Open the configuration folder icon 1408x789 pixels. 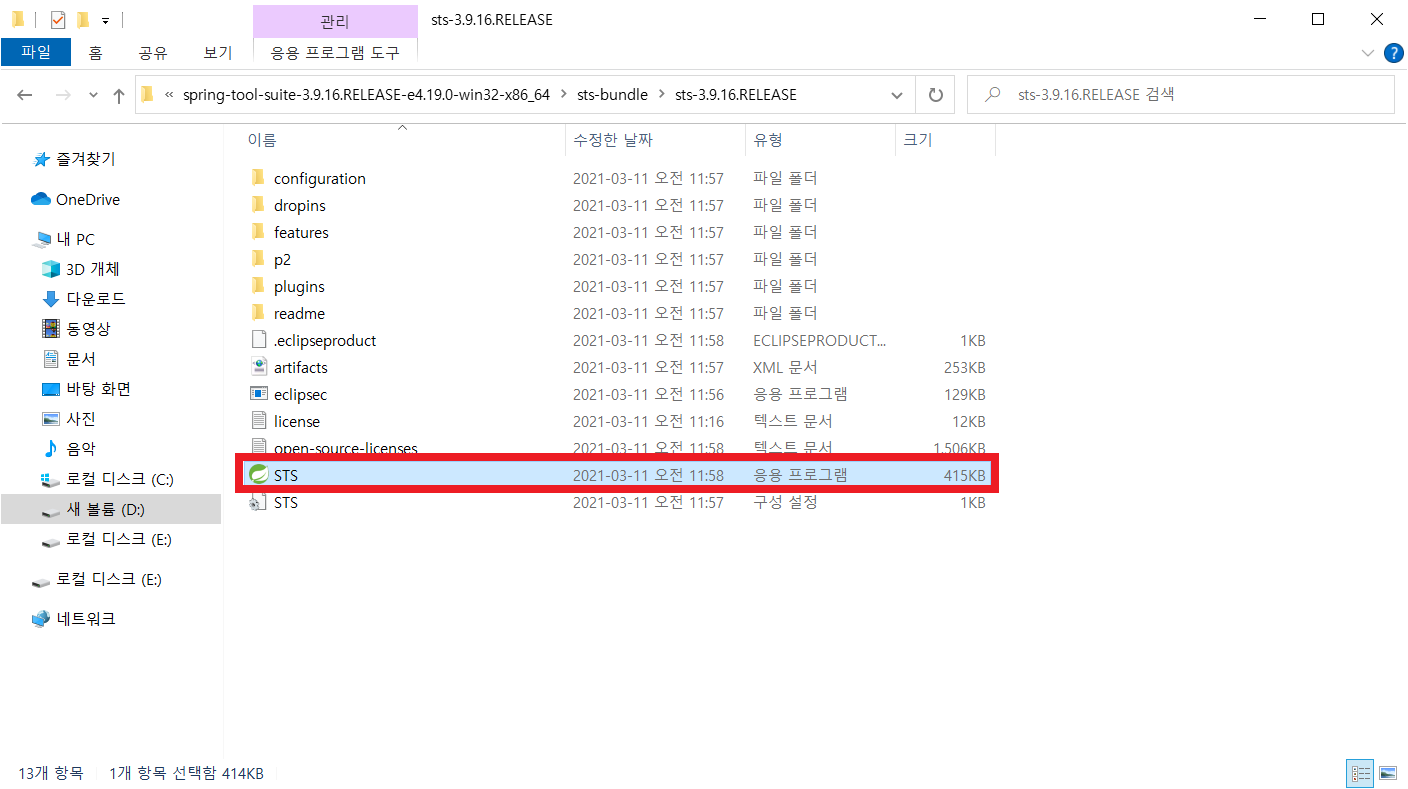[x=258, y=178]
